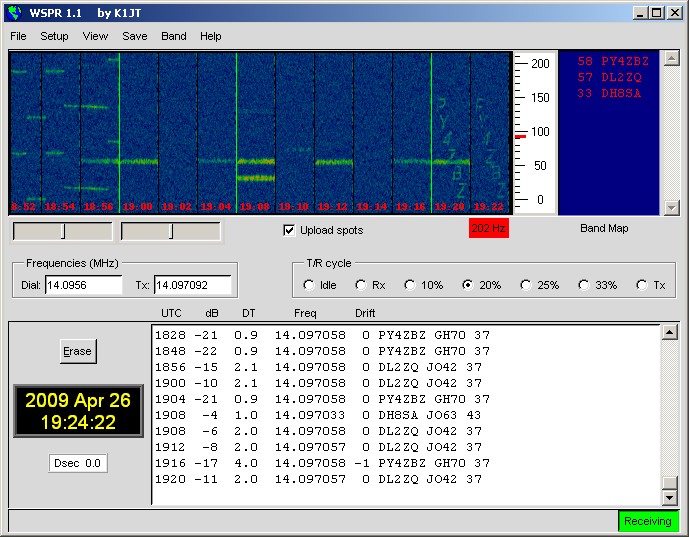The image size is (689, 537).
Task: Open the Setup menu
Action: [54, 36]
